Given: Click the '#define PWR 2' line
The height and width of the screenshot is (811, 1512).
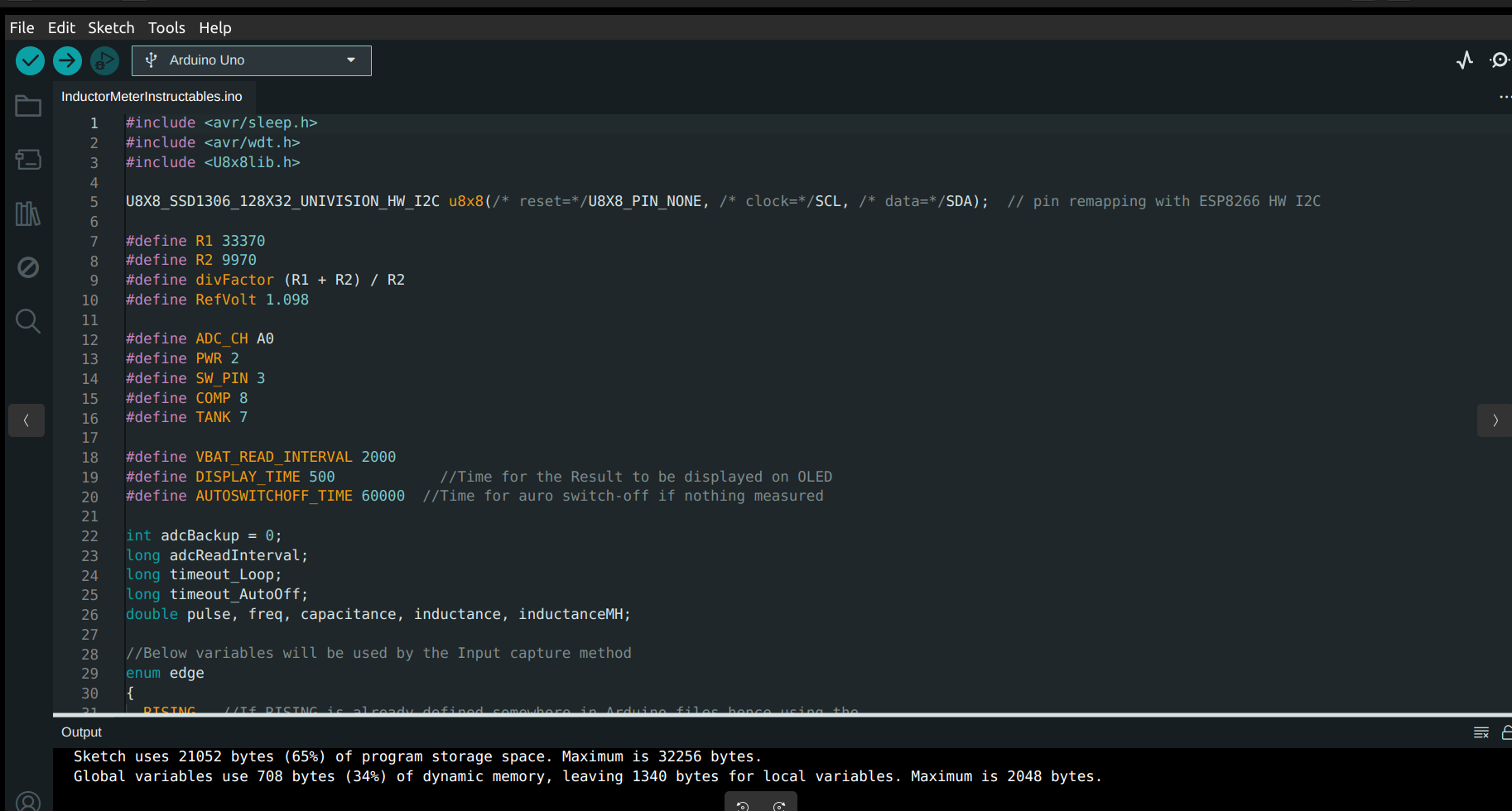Looking at the screenshot, I should [x=182, y=358].
